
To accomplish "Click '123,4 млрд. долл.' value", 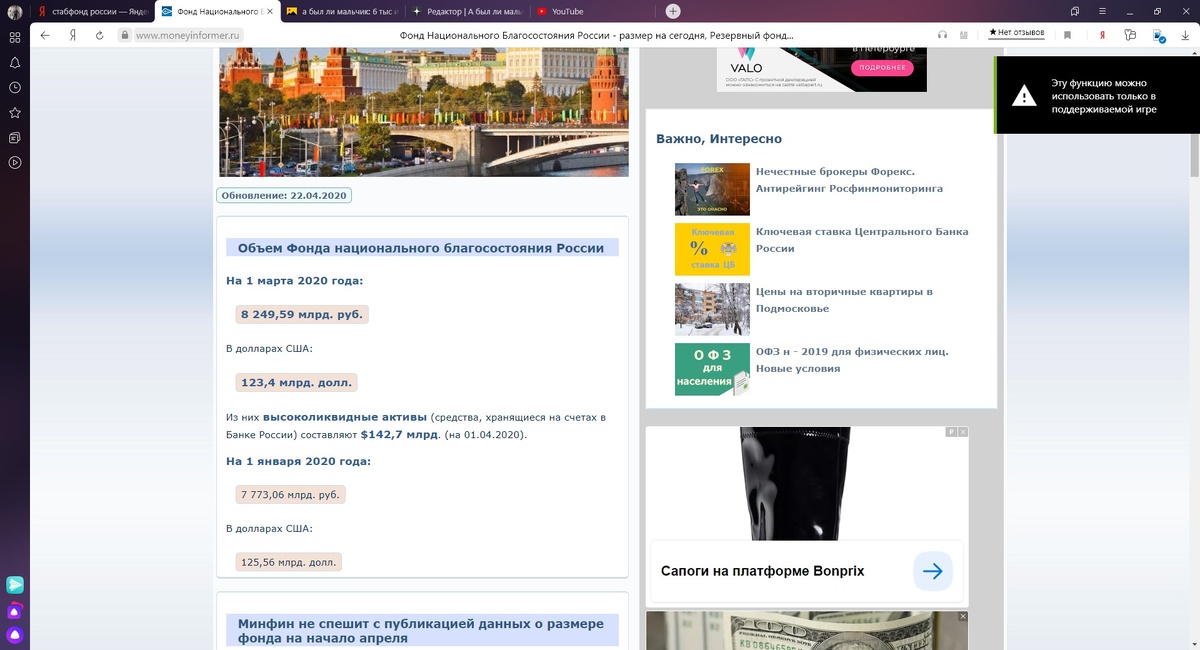I will tap(296, 382).
